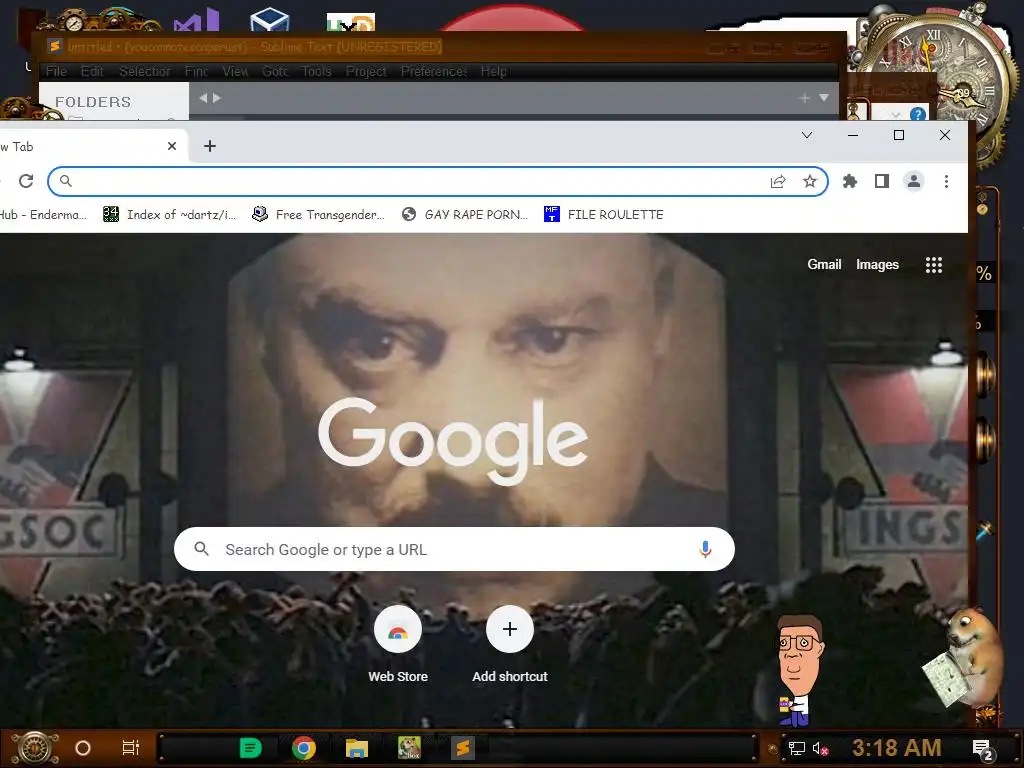Click the hamster desktop character
Screen dimensions: 1024x768
click(x=967, y=658)
